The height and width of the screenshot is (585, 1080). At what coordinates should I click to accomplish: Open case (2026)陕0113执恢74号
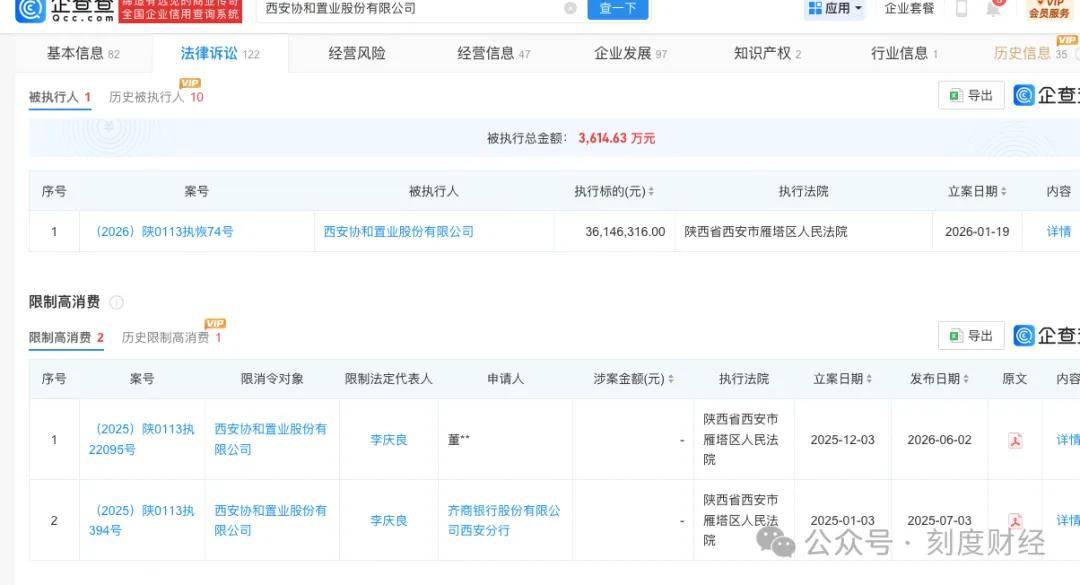click(165, 232)
